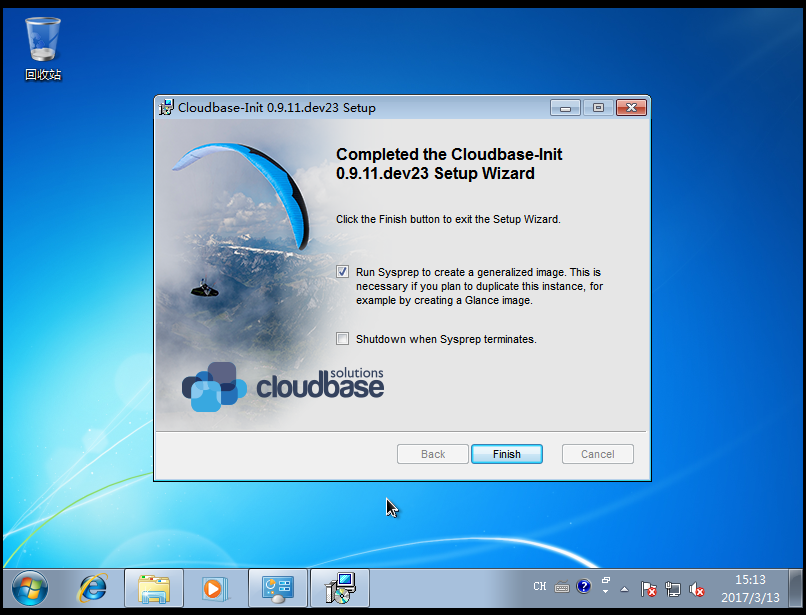Image resolution: width=806 pixels, height=615 pixels.
Task: Click the network connection tray icon
Action: [x=672, y=589]
